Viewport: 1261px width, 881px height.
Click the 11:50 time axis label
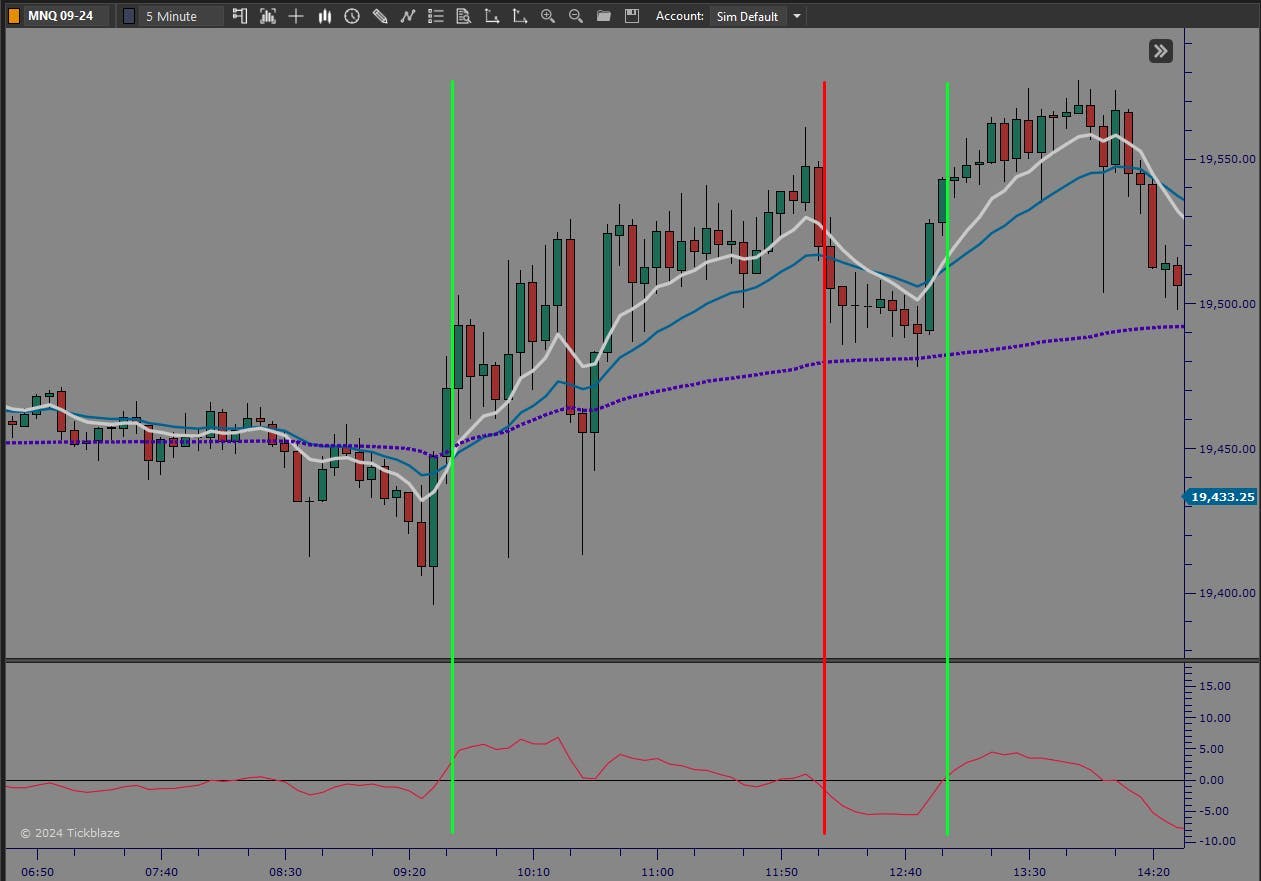click(x=781, y=871)
